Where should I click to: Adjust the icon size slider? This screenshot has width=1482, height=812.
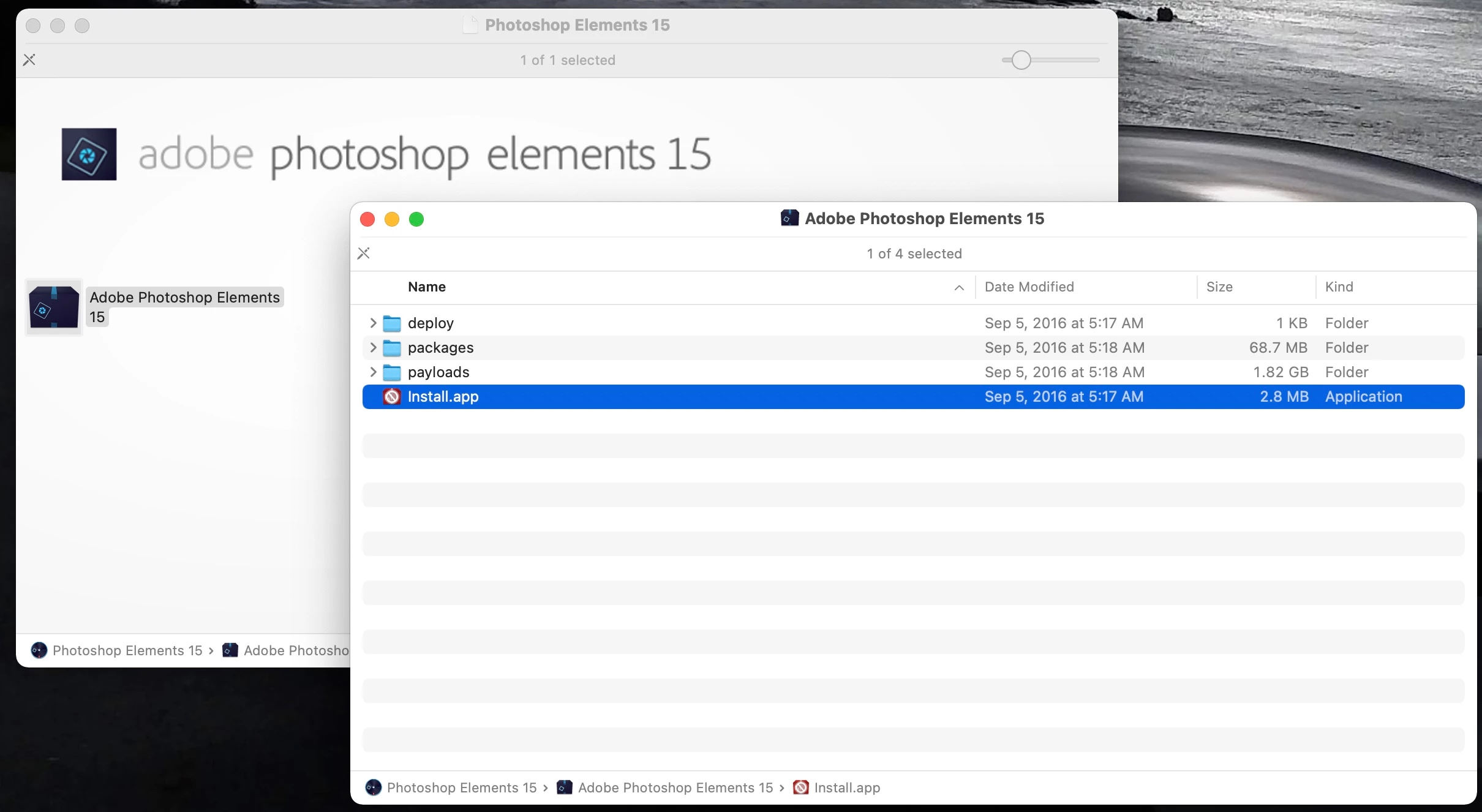1021,60
